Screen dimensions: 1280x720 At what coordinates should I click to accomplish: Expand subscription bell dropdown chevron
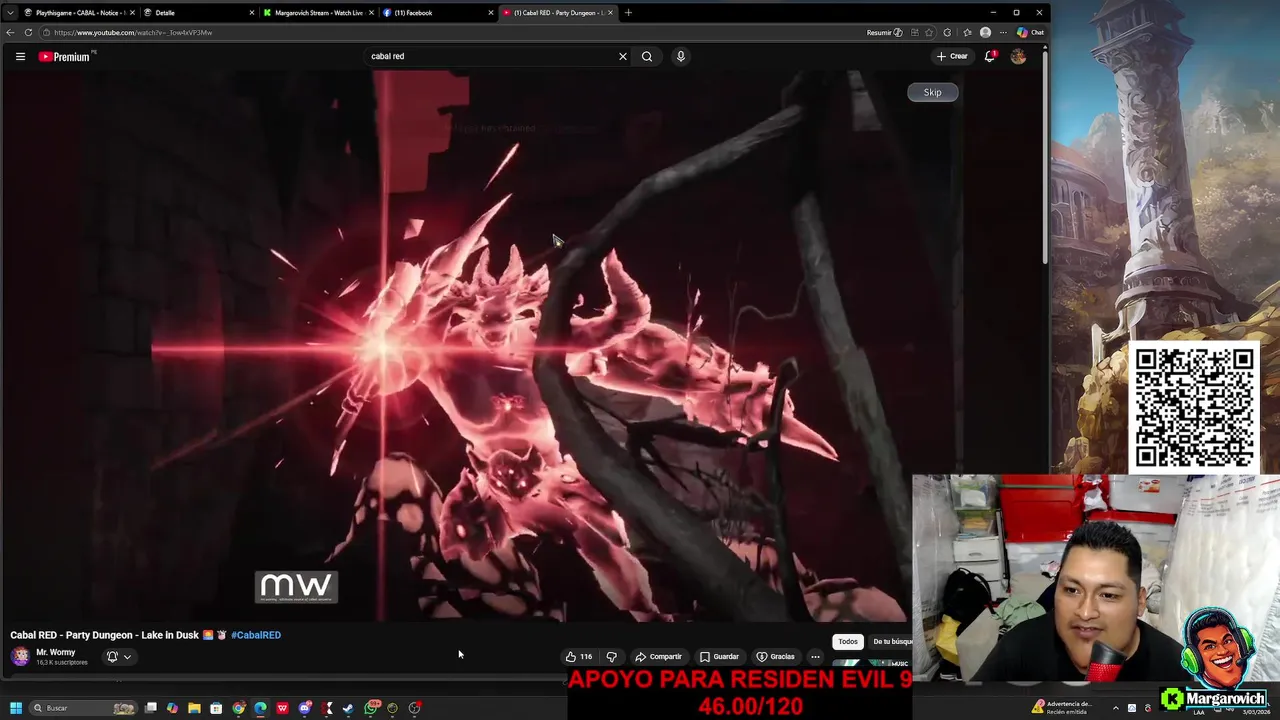pos(127,657)
